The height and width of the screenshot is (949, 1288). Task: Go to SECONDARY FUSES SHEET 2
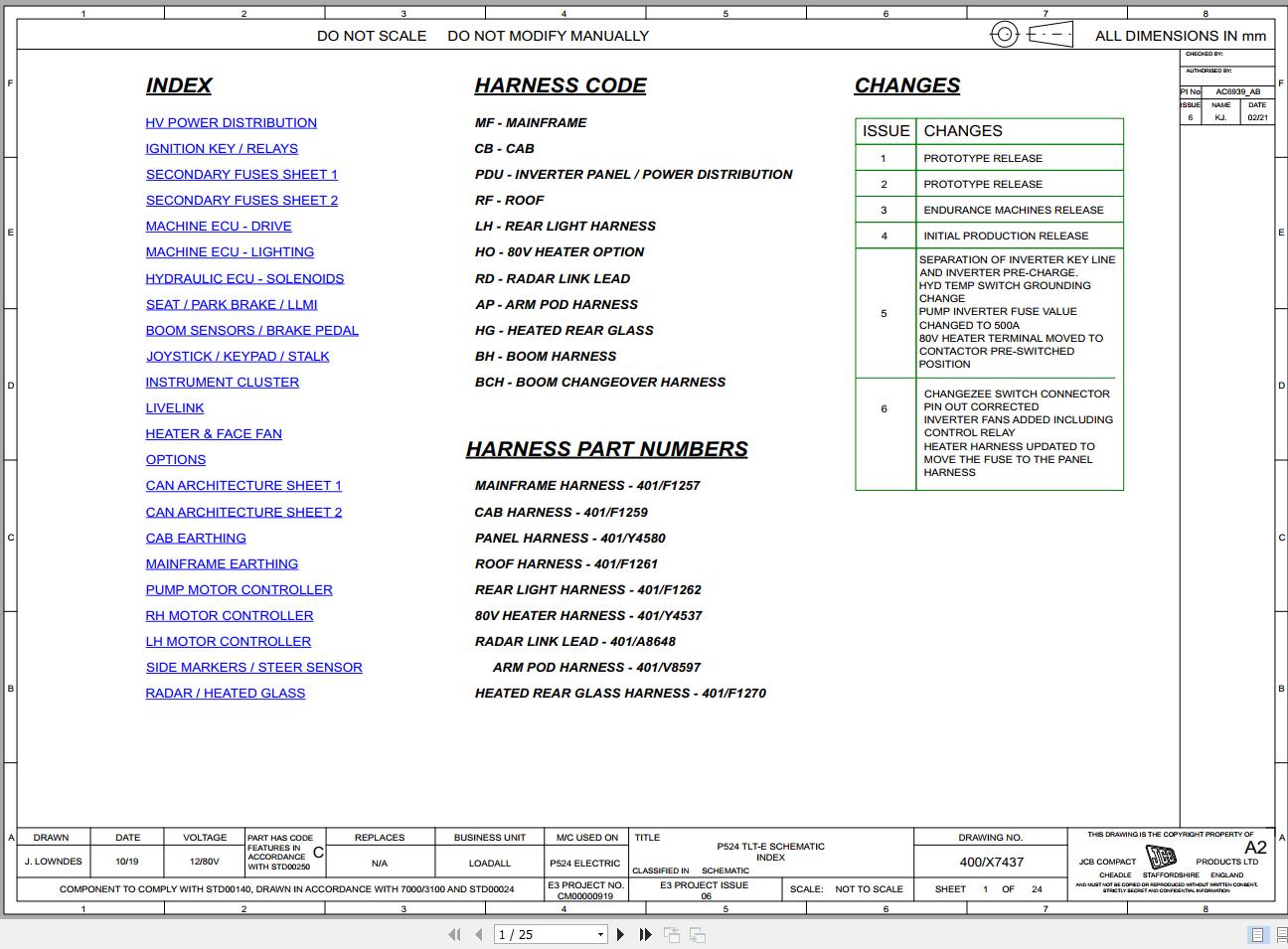point(241,200)
